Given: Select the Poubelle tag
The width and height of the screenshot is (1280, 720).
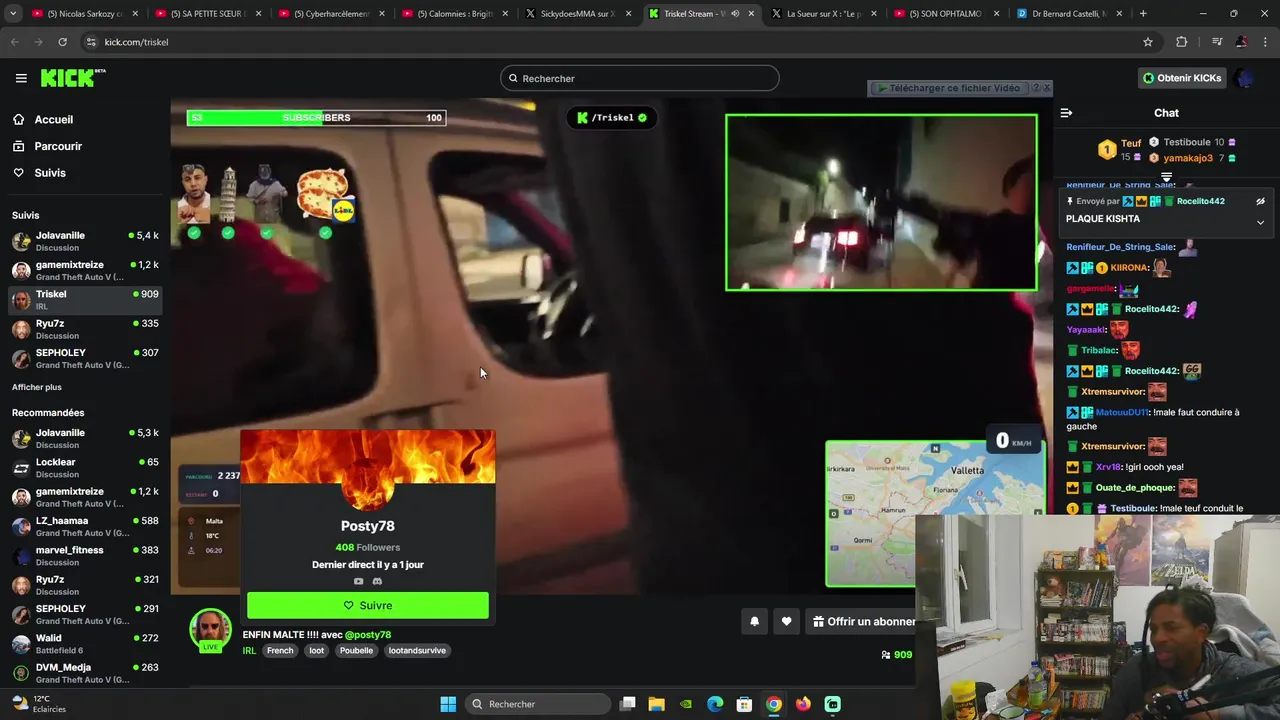Looking at the screenshot, I should (356, 650).
